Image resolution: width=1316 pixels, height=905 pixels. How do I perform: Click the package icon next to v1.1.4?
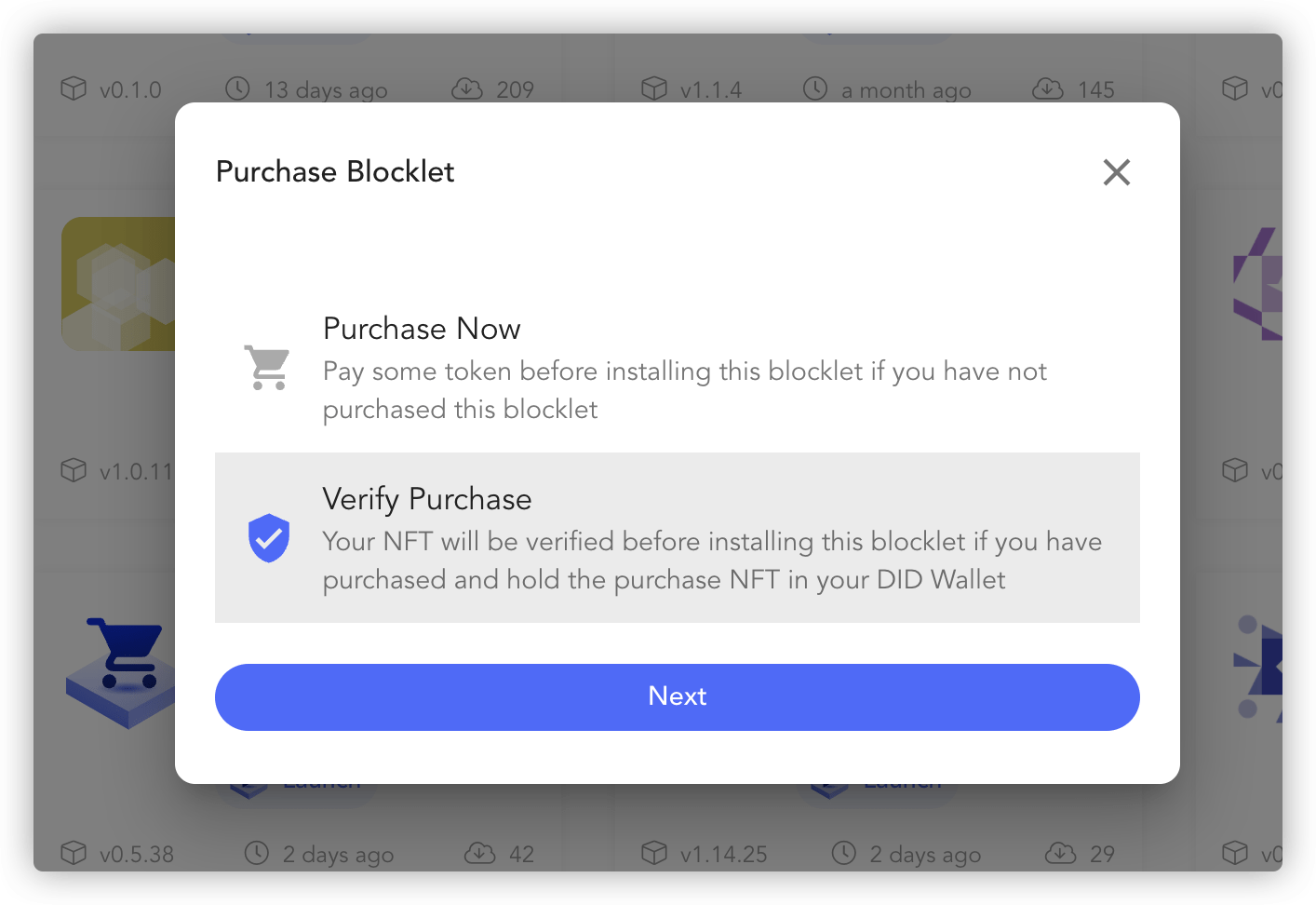click(654, 88)
